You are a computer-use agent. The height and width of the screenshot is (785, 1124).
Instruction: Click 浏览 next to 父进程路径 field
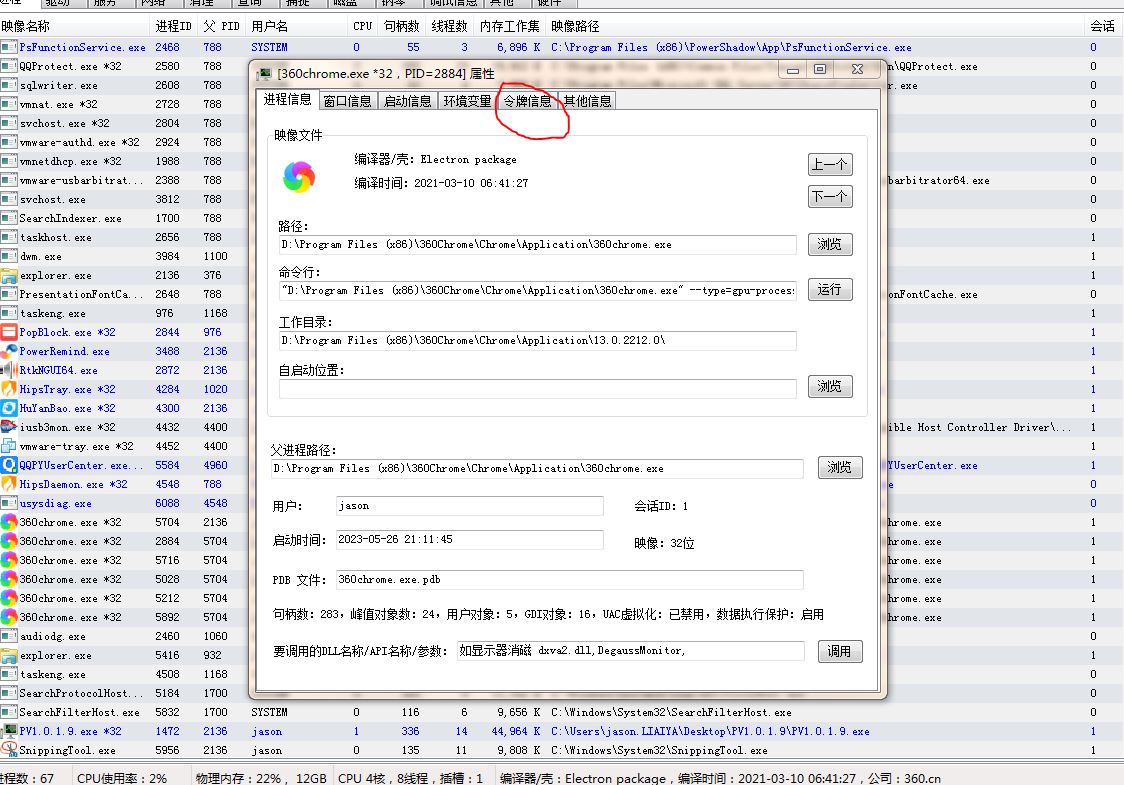839,467
